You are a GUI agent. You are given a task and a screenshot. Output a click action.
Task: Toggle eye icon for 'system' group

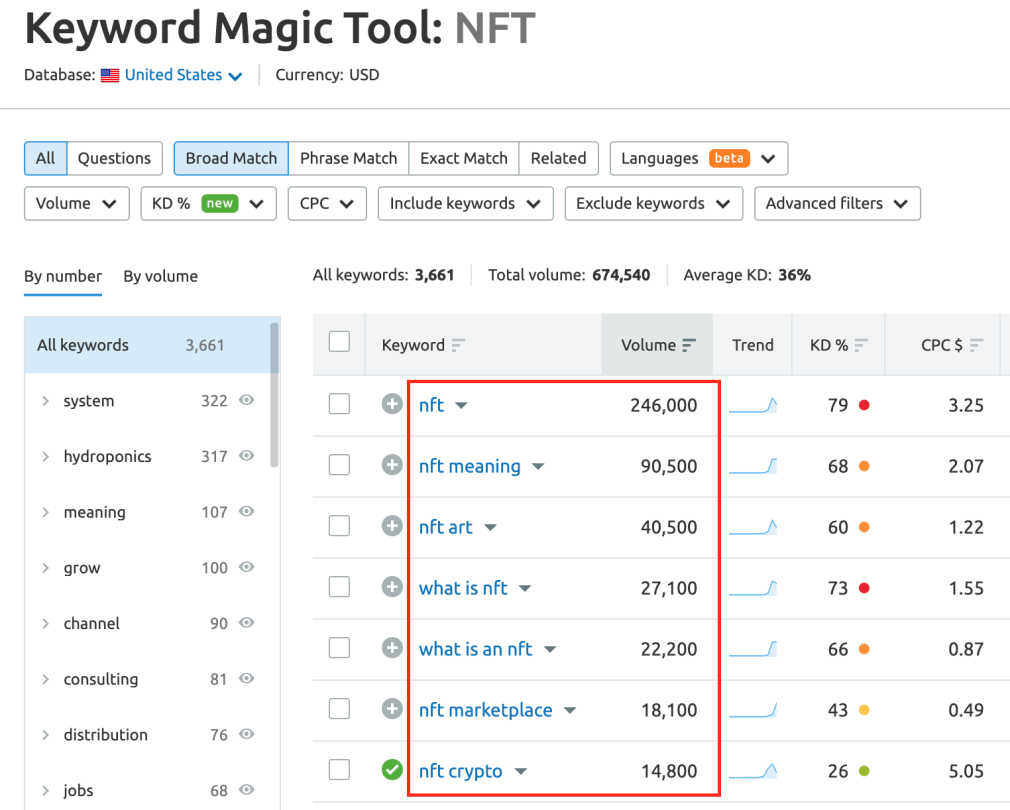247,400
